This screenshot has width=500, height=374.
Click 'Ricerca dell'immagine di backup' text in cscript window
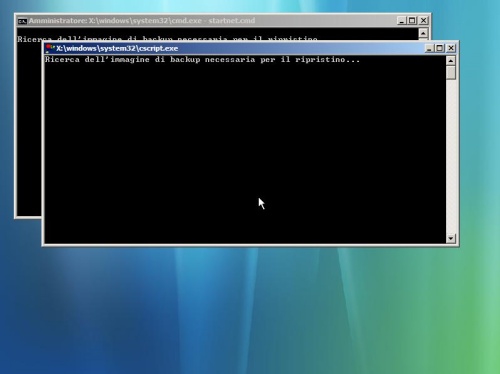[x=123, y=60]
